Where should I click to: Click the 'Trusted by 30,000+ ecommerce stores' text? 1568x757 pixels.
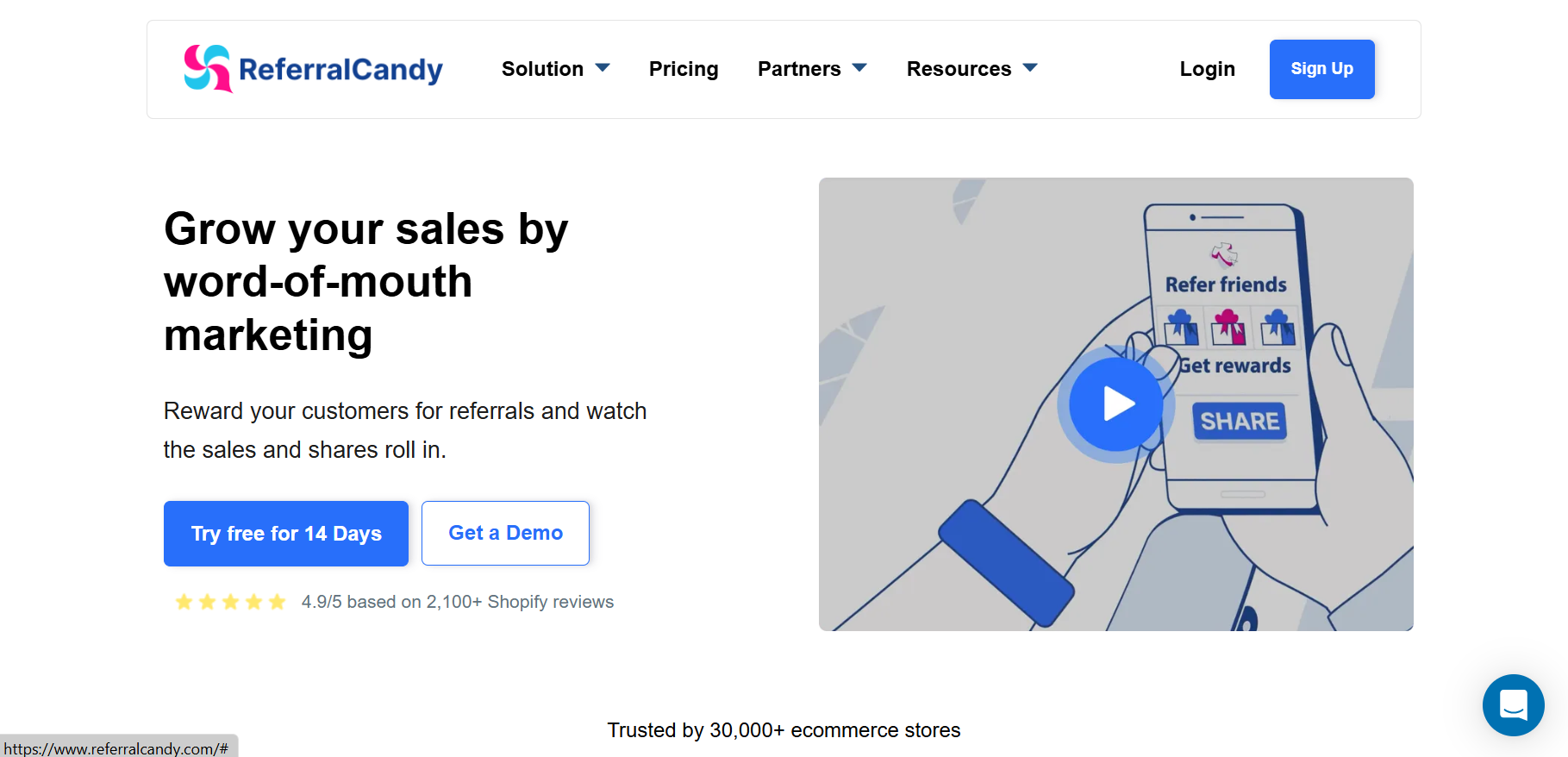(x=784, y=730)
